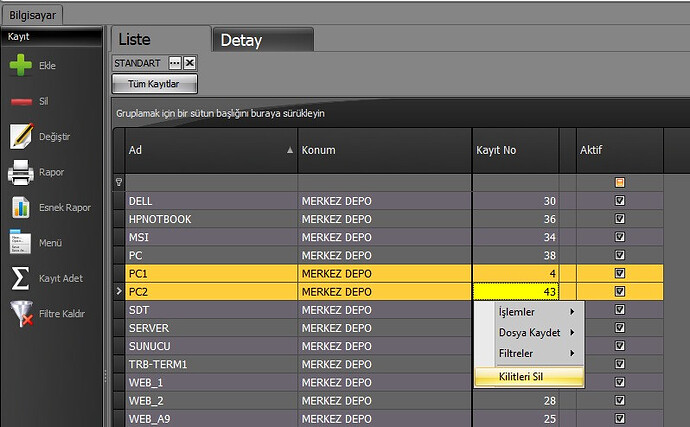Select the PC2 row name cell
This screenshot has height=427, width=690.
point(211,291)
